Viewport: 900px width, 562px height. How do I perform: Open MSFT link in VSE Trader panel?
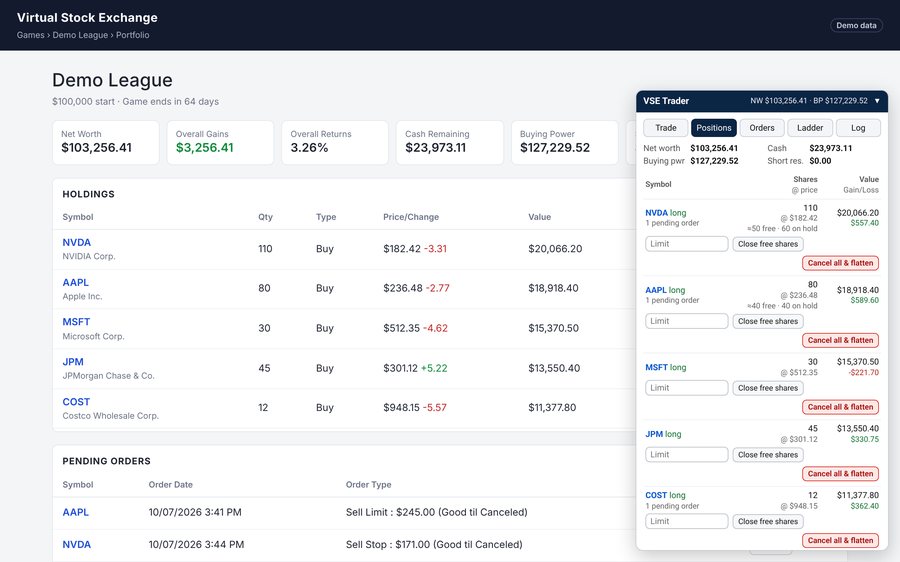coord(656,367)
